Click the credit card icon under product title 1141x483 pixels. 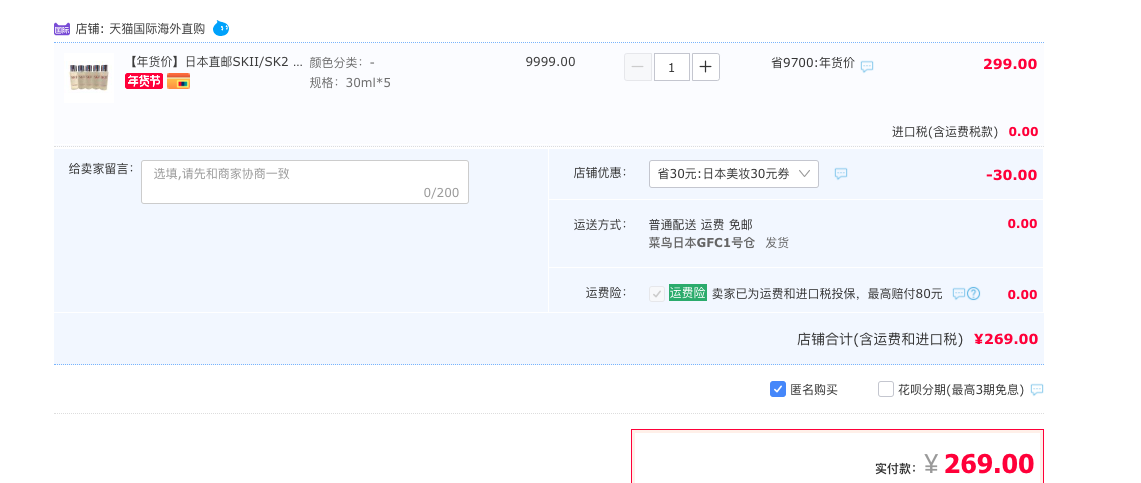tap(178, 81)
